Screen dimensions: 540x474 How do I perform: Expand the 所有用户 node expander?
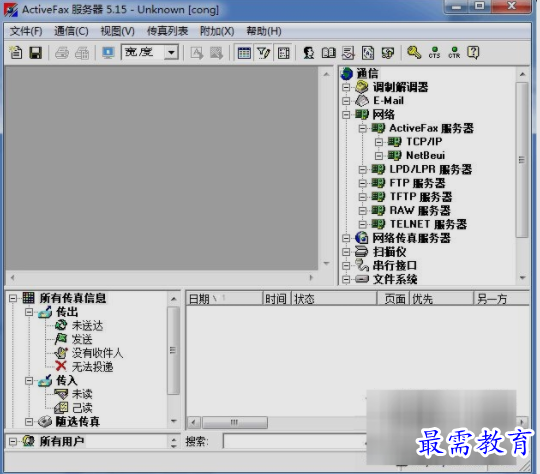13,441
